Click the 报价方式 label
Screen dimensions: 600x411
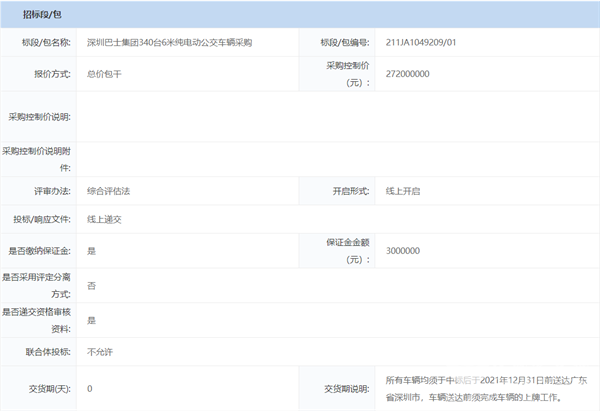[x=52, y=74]
